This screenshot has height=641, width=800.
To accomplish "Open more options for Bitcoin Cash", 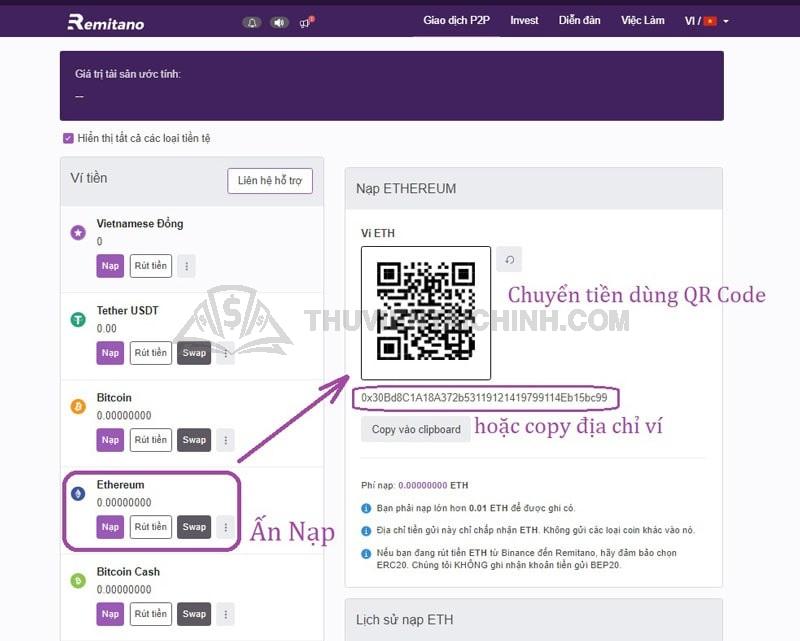I will tap(226, 614).
